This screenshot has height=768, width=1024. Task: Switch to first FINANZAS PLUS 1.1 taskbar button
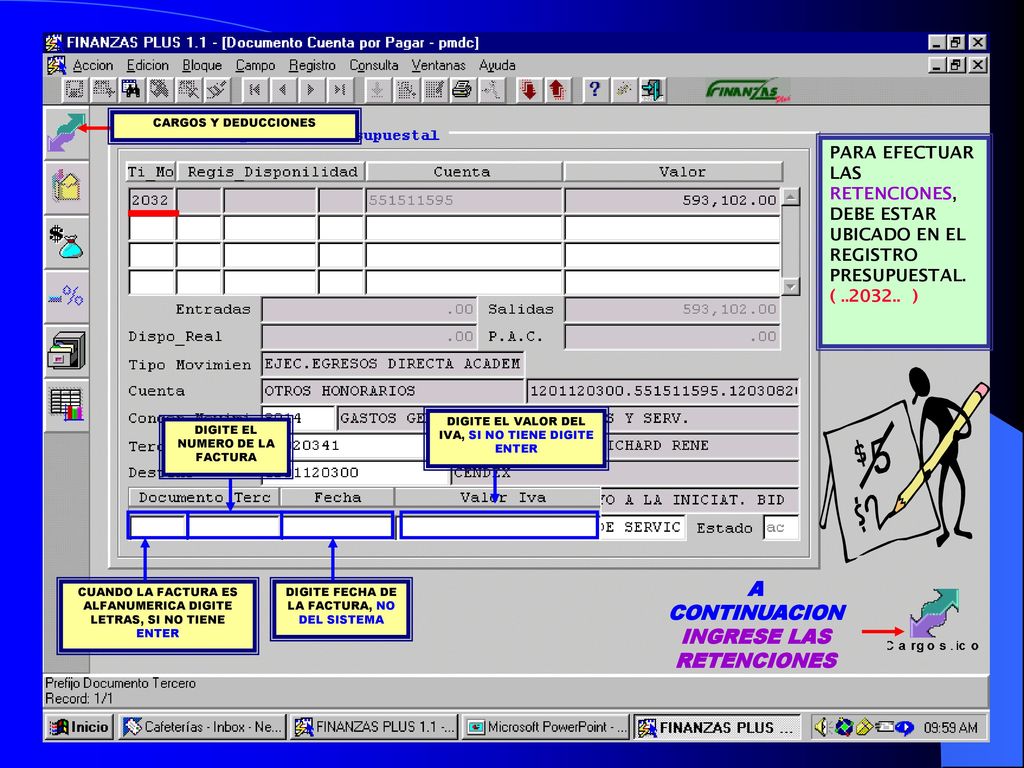[x=374, y=727]
